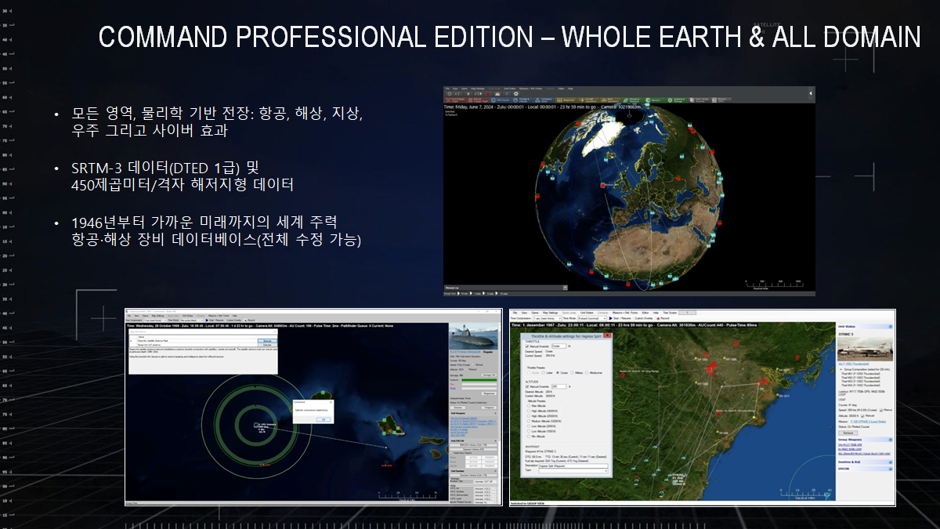
Task: Click Start / Resume in Vietnam window
Action: click(x=620, y=318)
